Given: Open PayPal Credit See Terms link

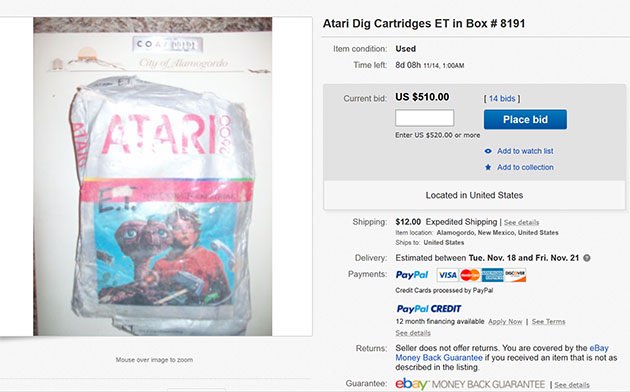Looking at the screenshot, I should pos(548,322).
